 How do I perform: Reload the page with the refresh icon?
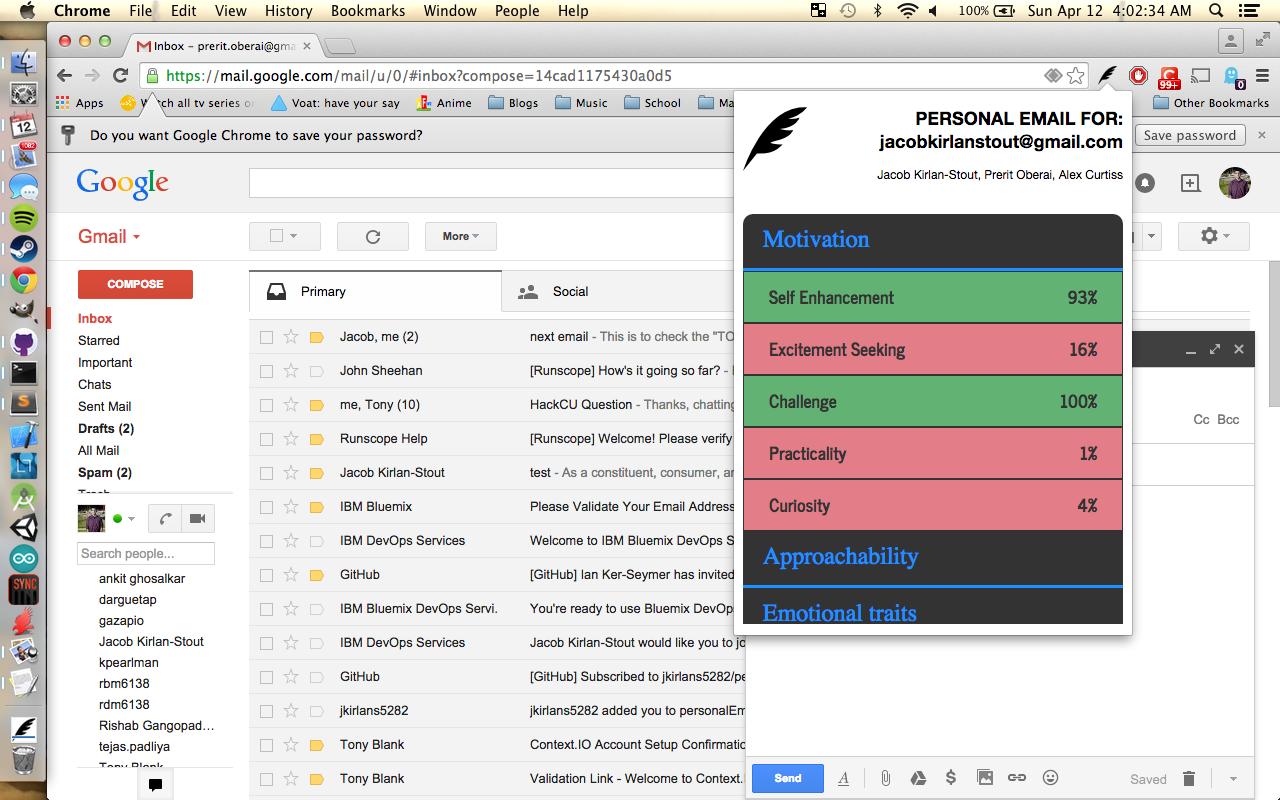pyautogui.click(x=120, y=75)
